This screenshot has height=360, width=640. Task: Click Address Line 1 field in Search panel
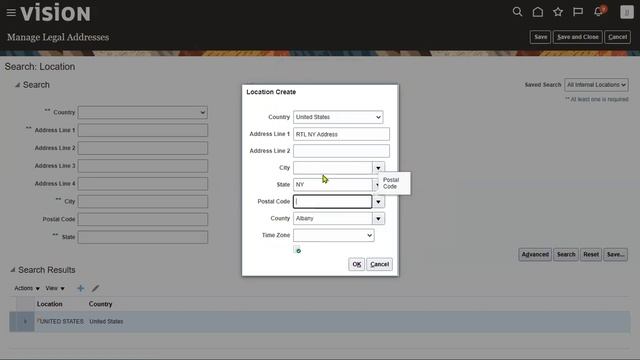pos(142,130)
